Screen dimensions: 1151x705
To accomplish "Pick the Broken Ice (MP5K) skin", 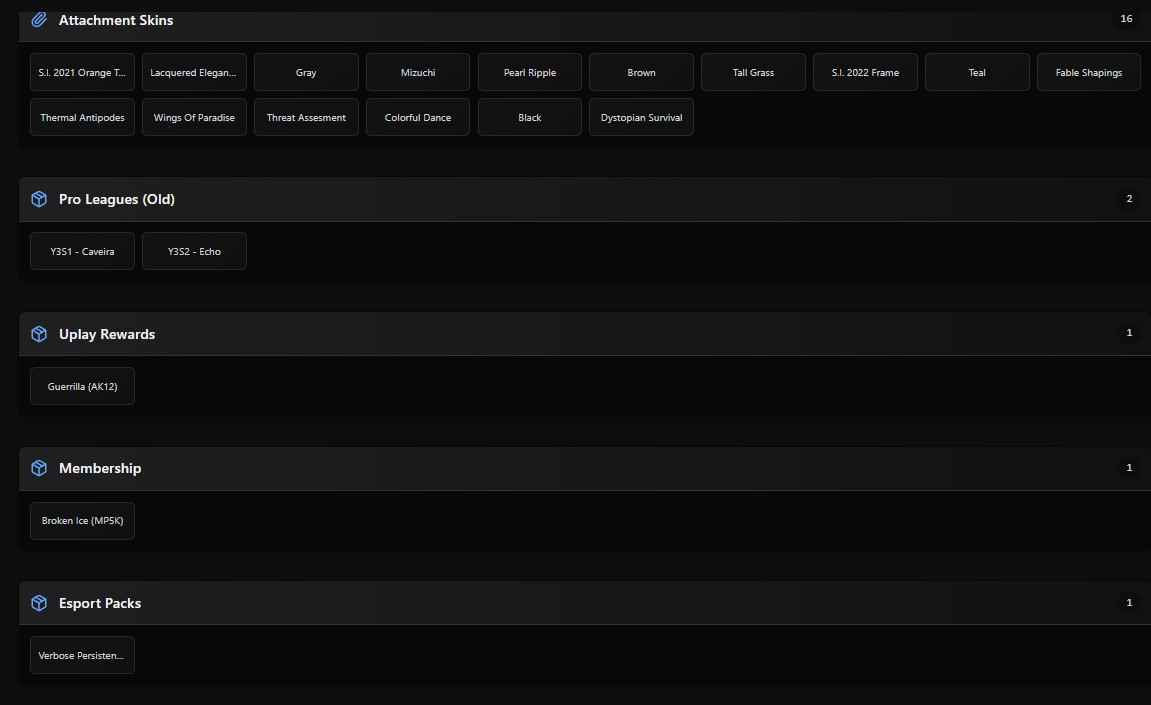I will (82, 521).
